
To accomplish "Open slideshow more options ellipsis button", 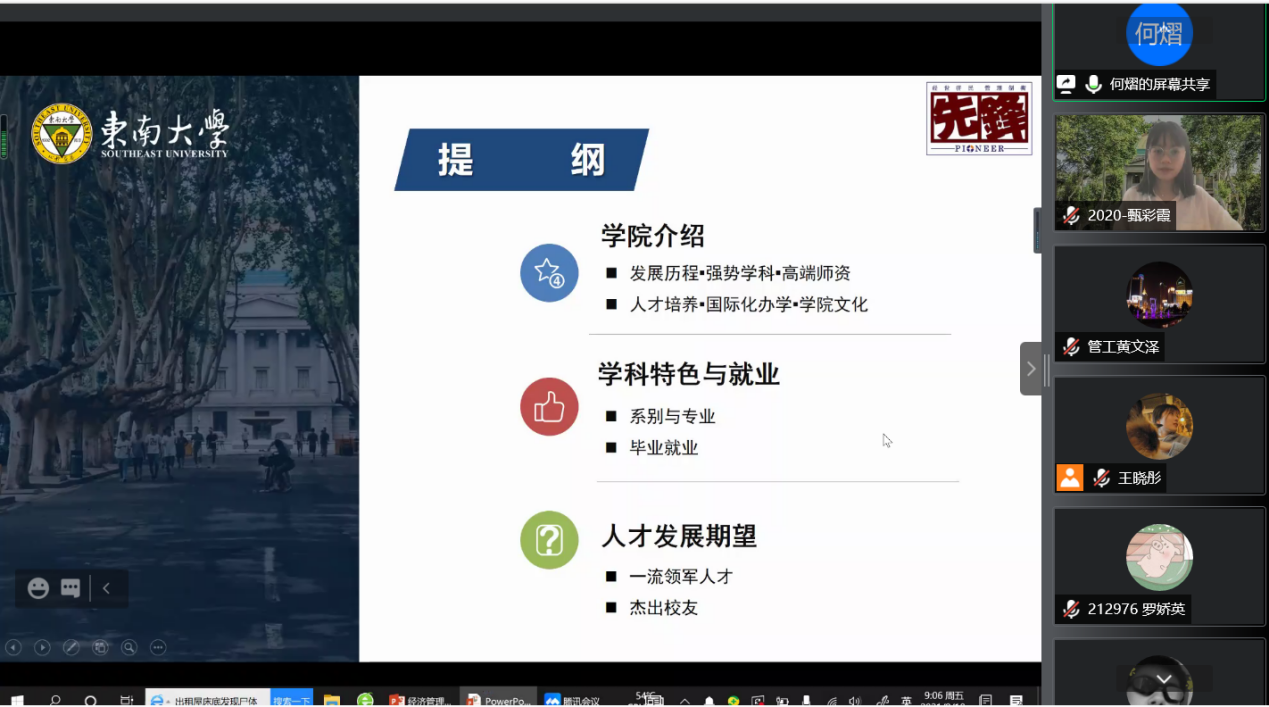I will click(x=158, y=647).
